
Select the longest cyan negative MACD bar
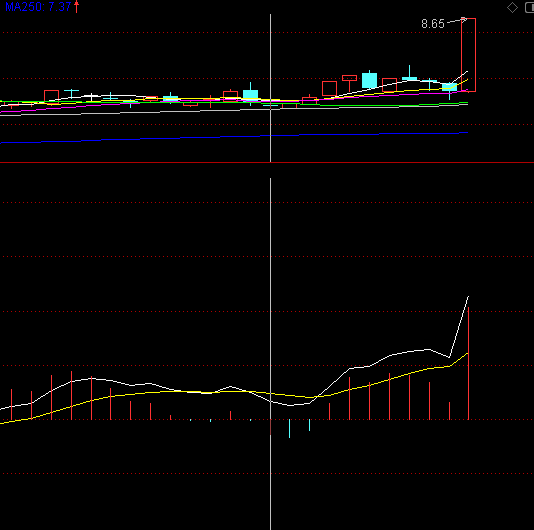point(289,428)
